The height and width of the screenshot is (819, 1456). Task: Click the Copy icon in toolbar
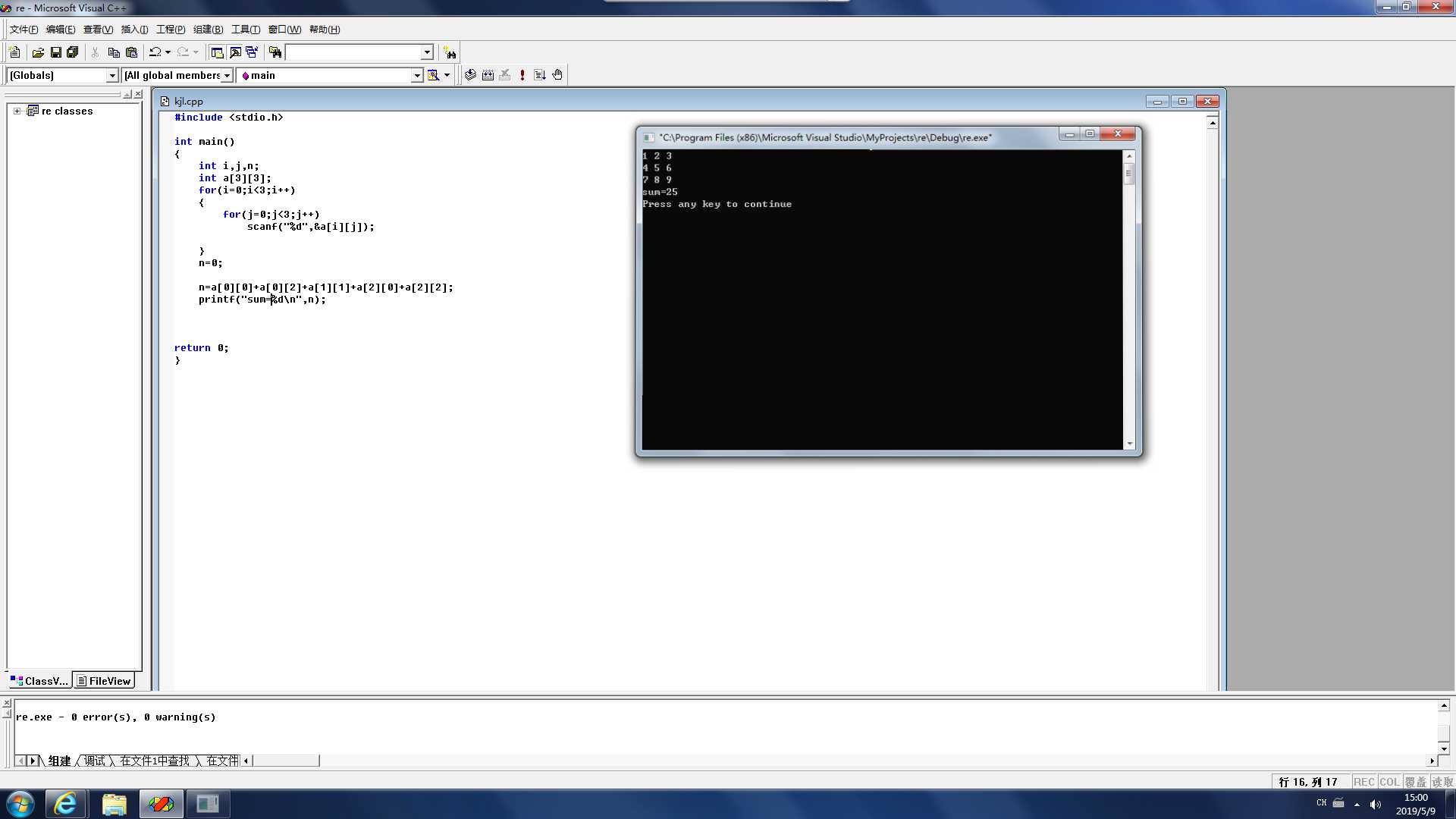(114, 52)
